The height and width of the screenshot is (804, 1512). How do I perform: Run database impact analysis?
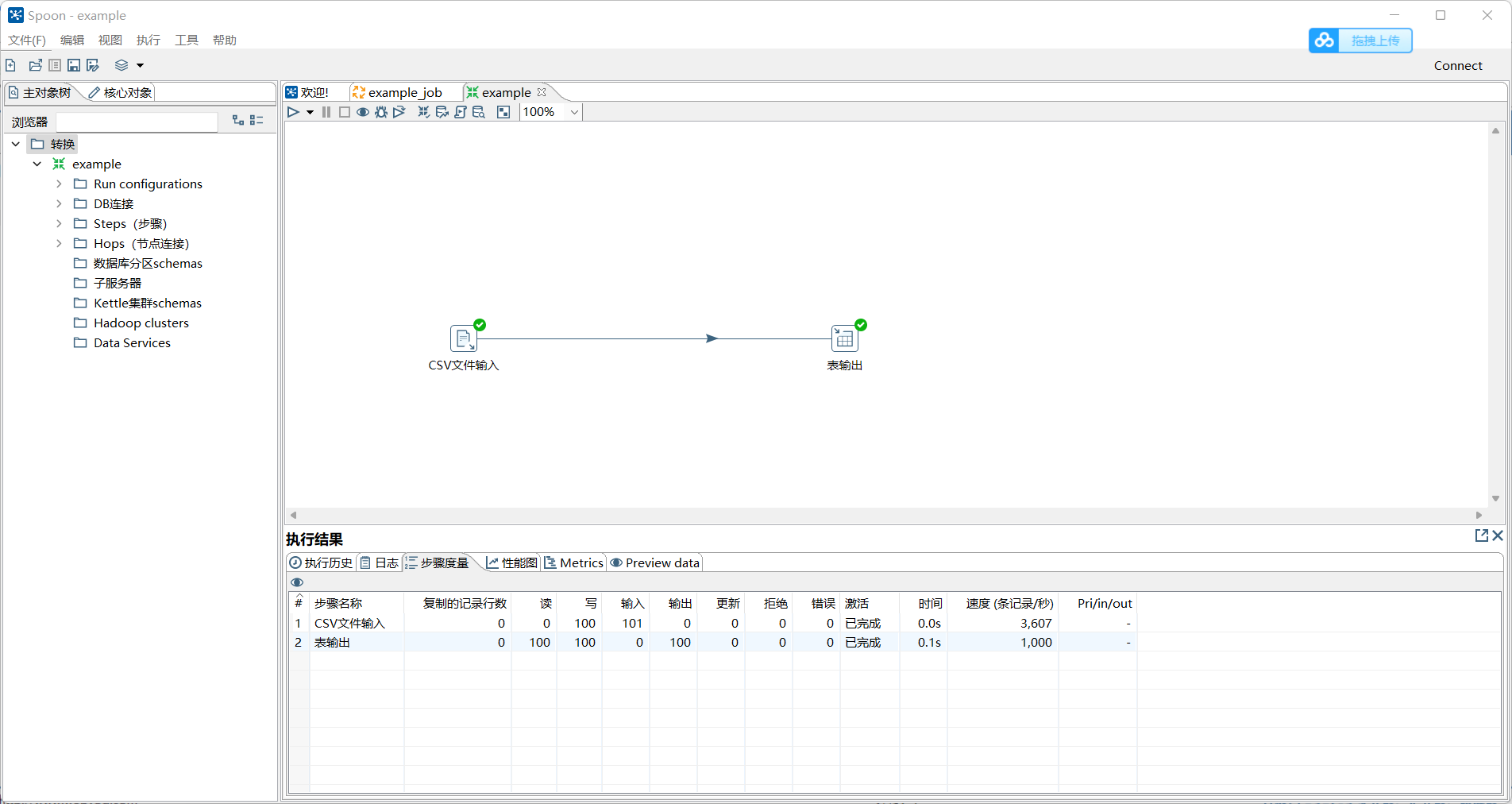(x=442, y=112)
